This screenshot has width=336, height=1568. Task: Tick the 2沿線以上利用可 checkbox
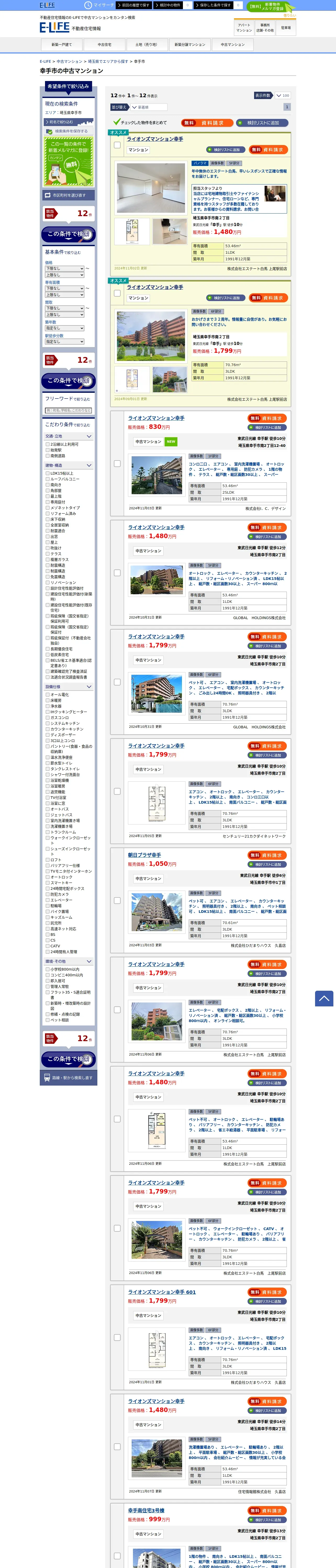(x=48, y=444)
